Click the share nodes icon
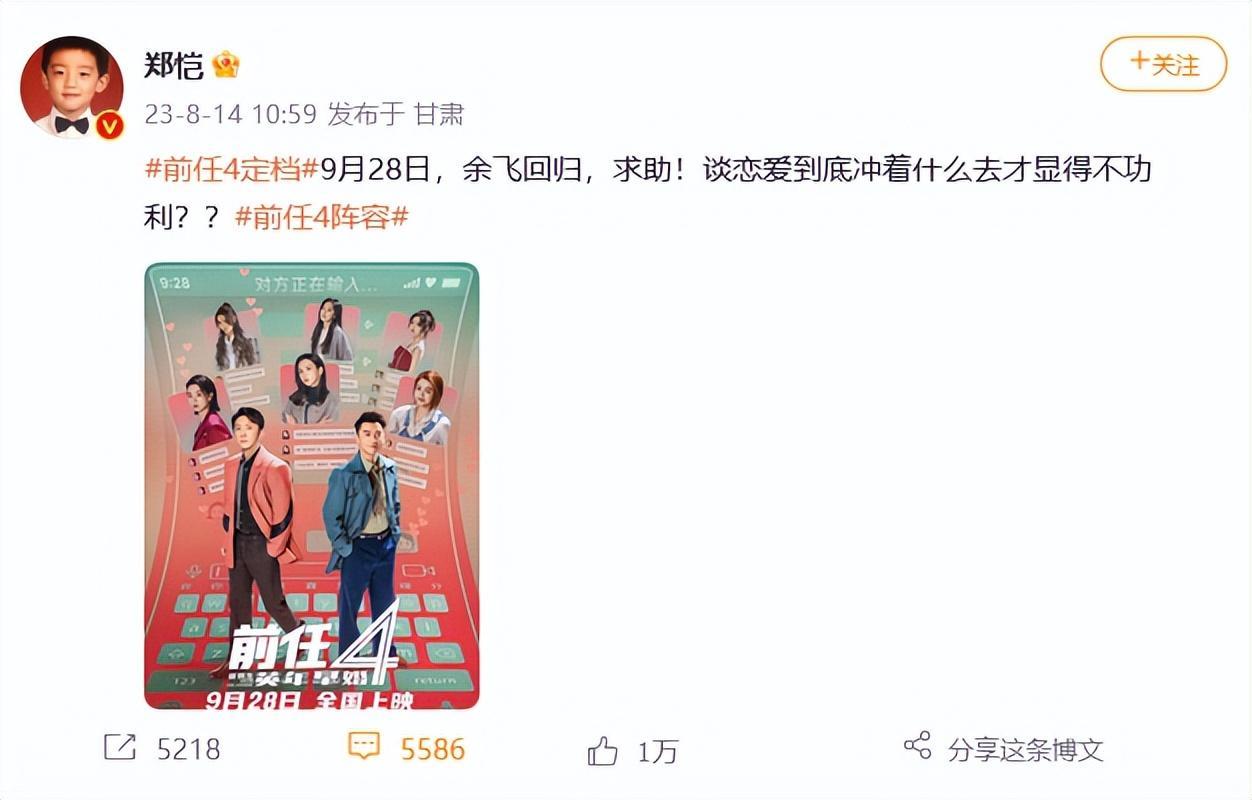Viewport: 1252px width, 800px height. [x=917, y=745]
